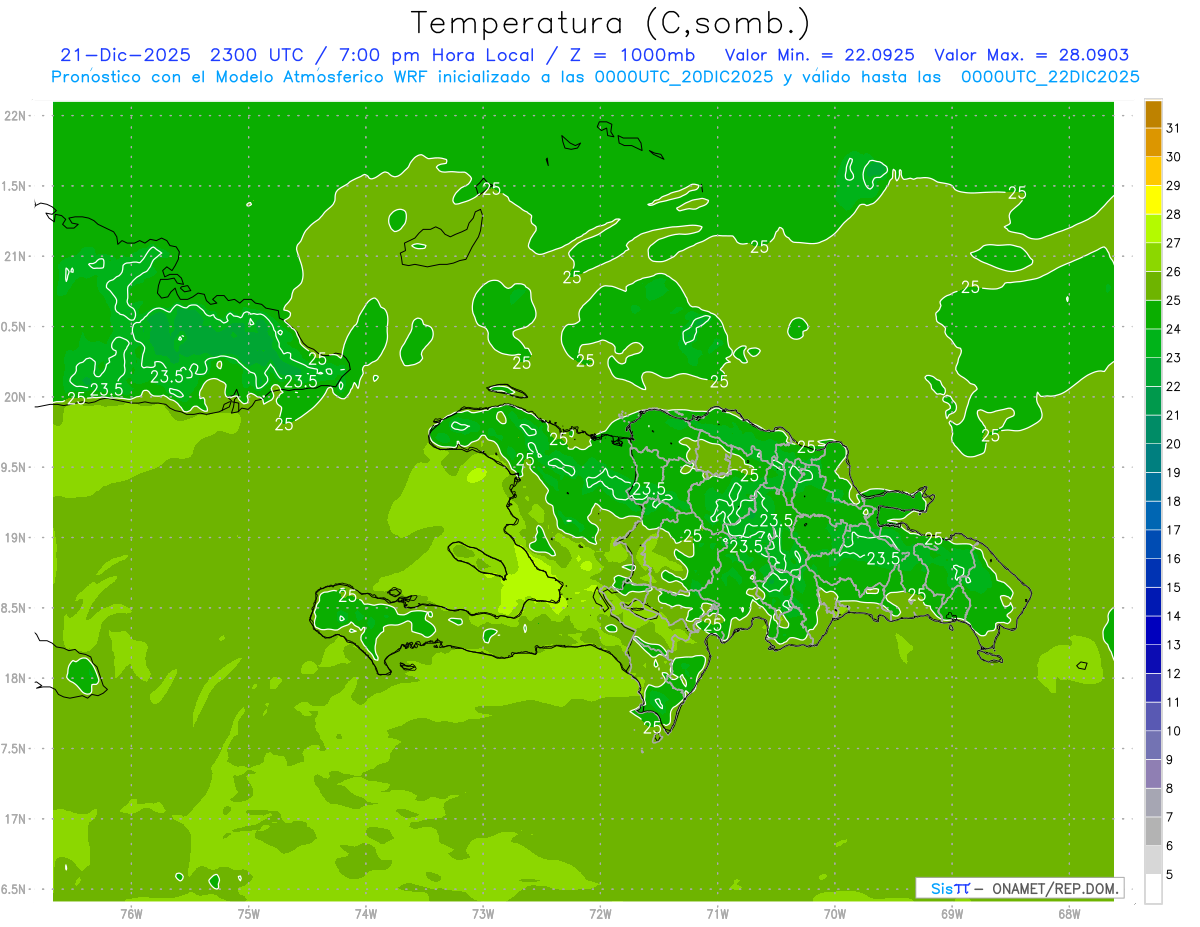
Task: Click the '8.5N' latitude axis label
Action: coord(15,609)
